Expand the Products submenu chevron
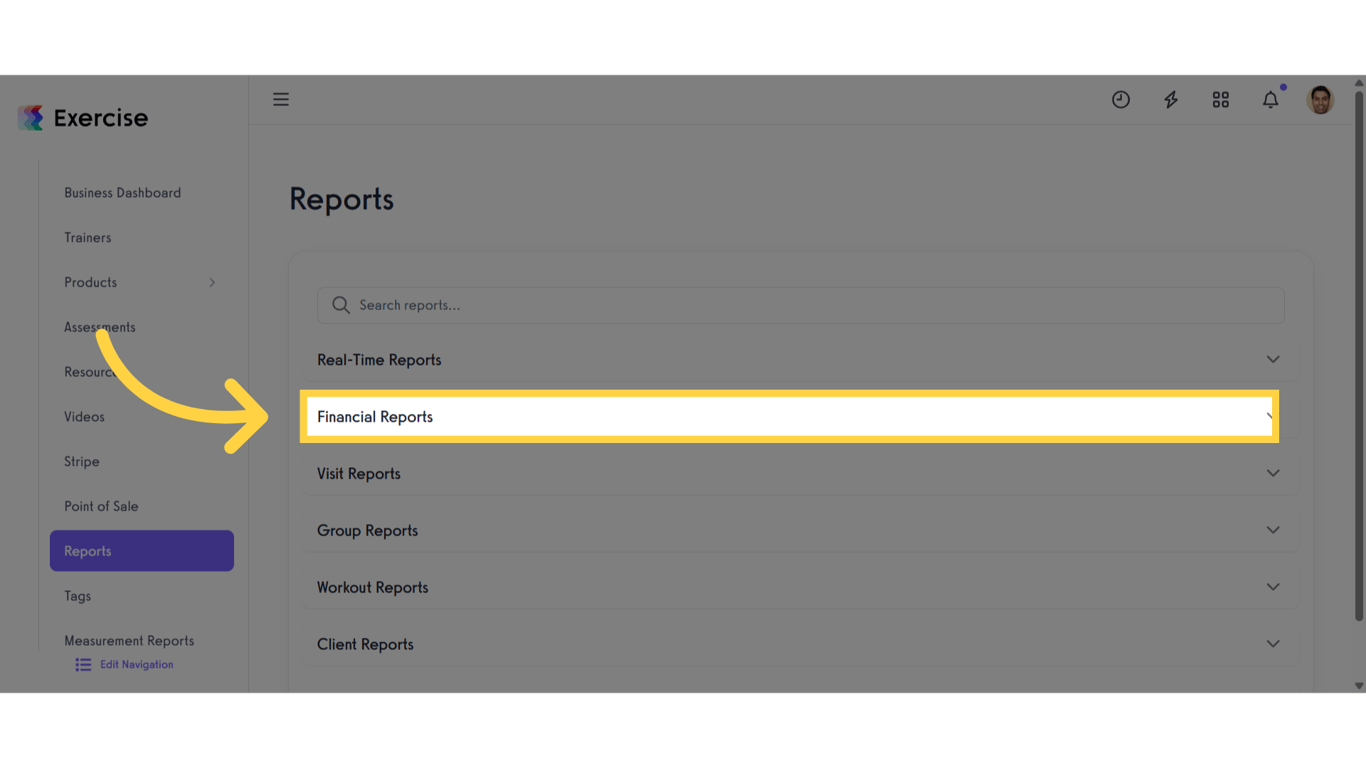The width and height of the screenshot is (1366, 768). (212, 282)
